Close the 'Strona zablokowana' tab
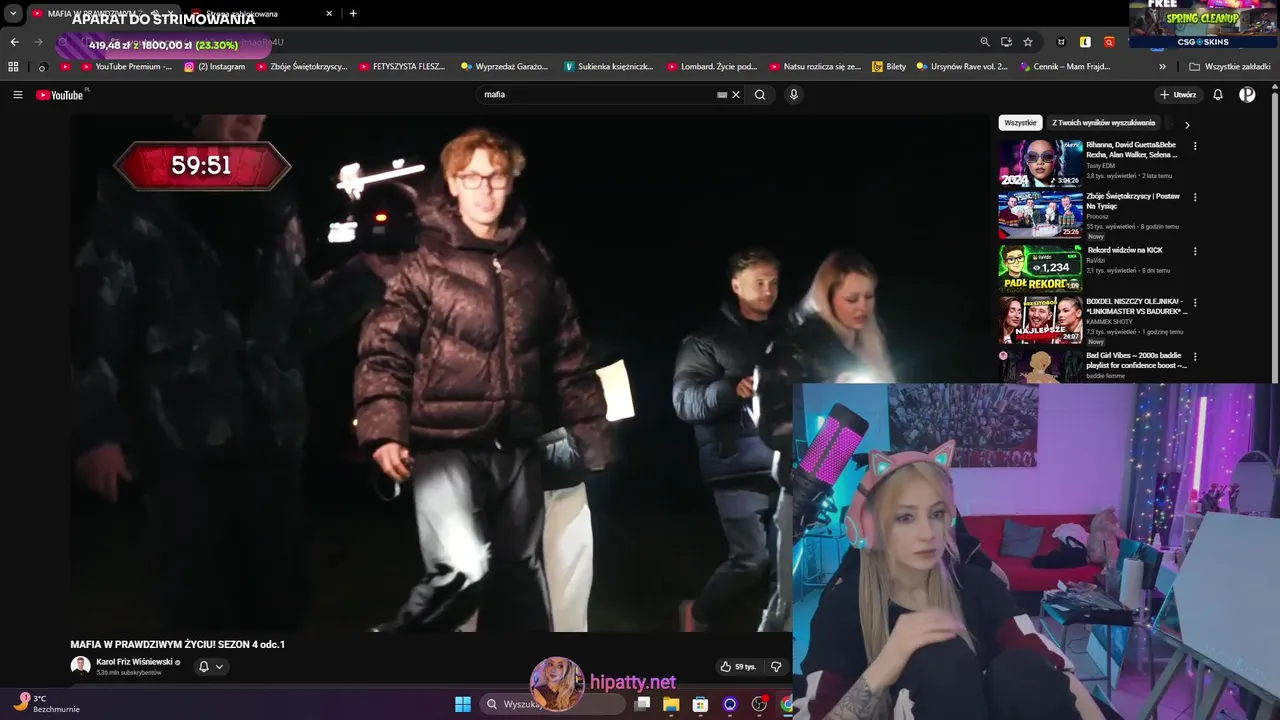 click(329, 13)
